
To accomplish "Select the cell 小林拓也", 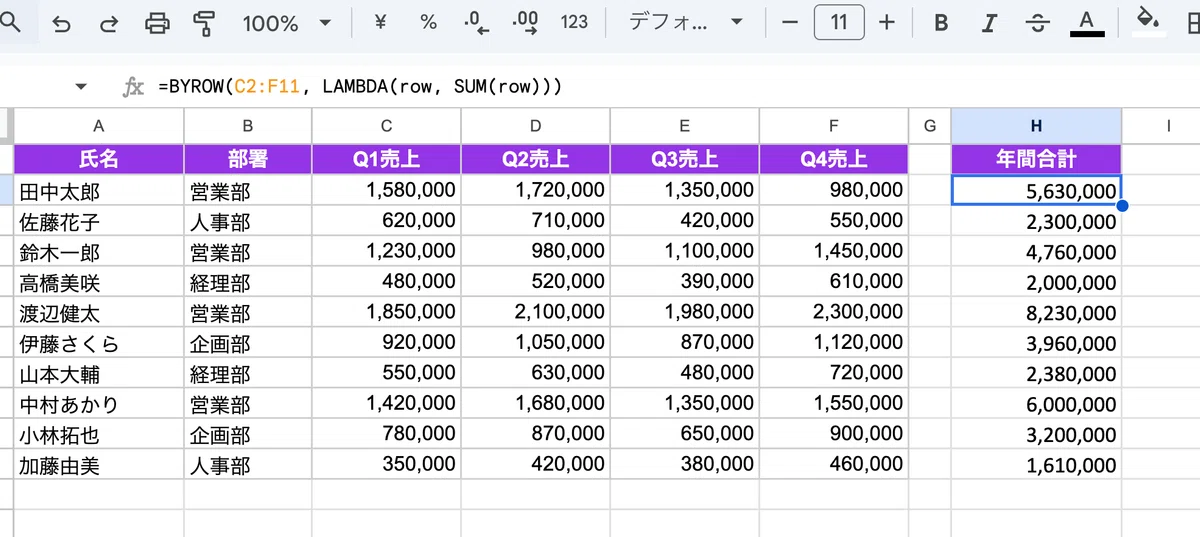I will coord(98,436).
